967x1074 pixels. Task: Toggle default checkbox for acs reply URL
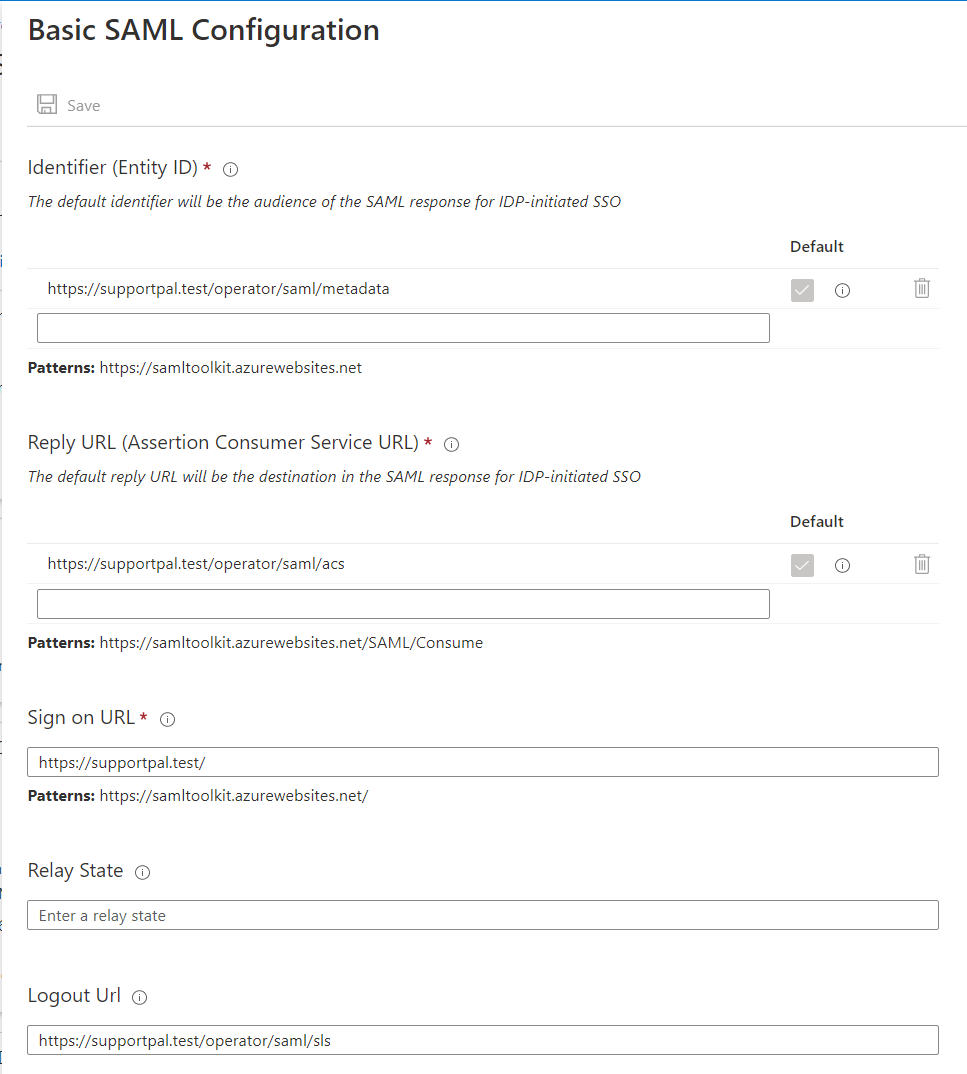802,565
